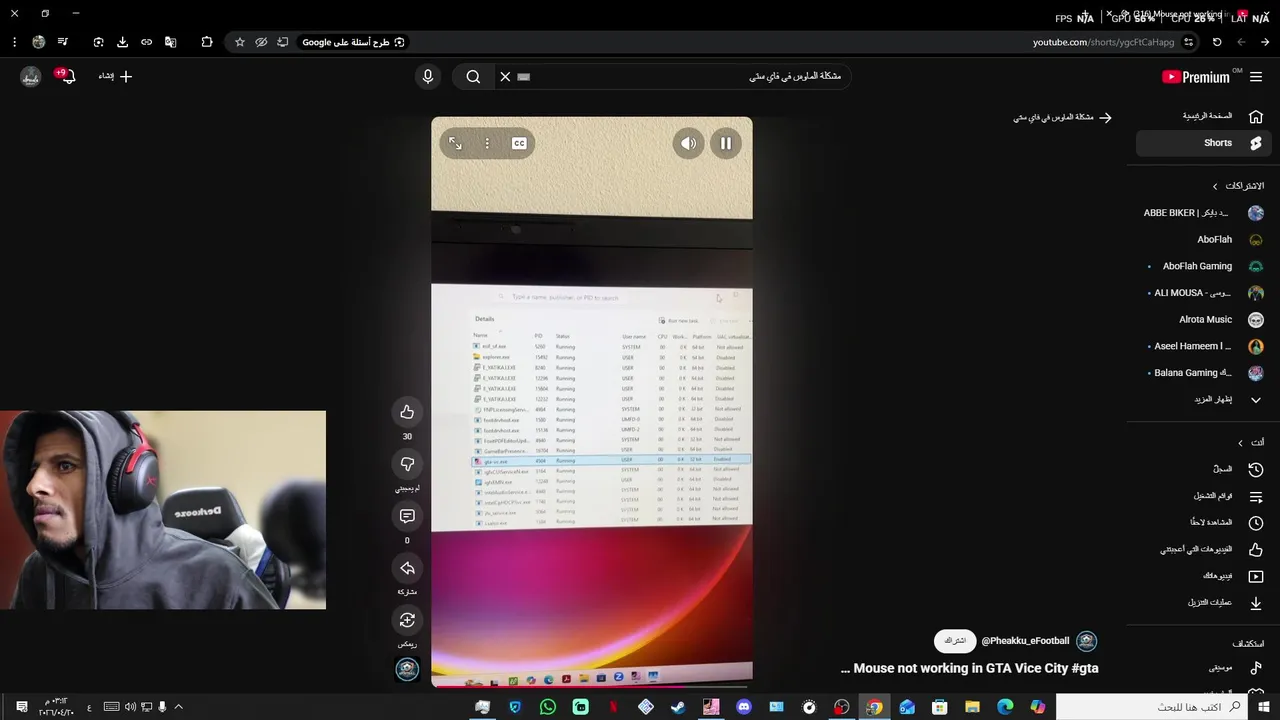Screen dimensions: 1280x720
Task: Pause the Shorts video
Action: pos(726,143)
